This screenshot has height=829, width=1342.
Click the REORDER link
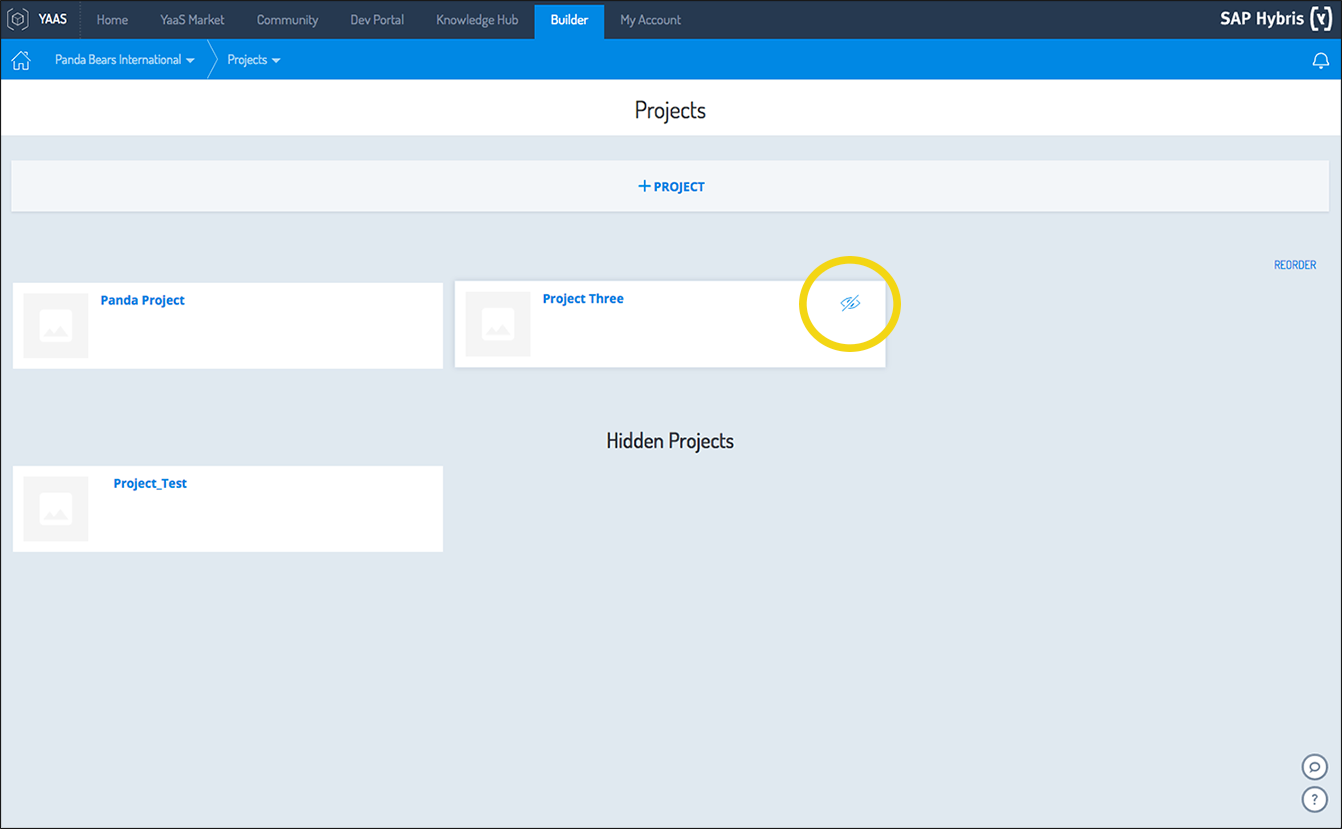pos(1294,265)
